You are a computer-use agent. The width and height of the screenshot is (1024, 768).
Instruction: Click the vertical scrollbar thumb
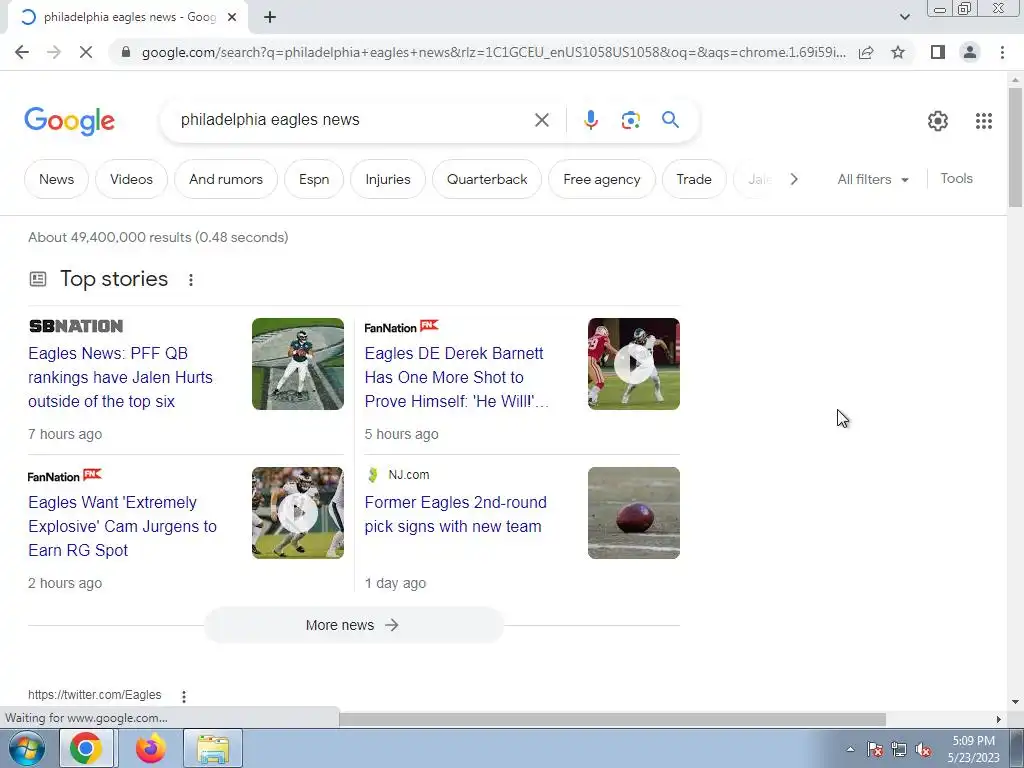[1015, 147]
